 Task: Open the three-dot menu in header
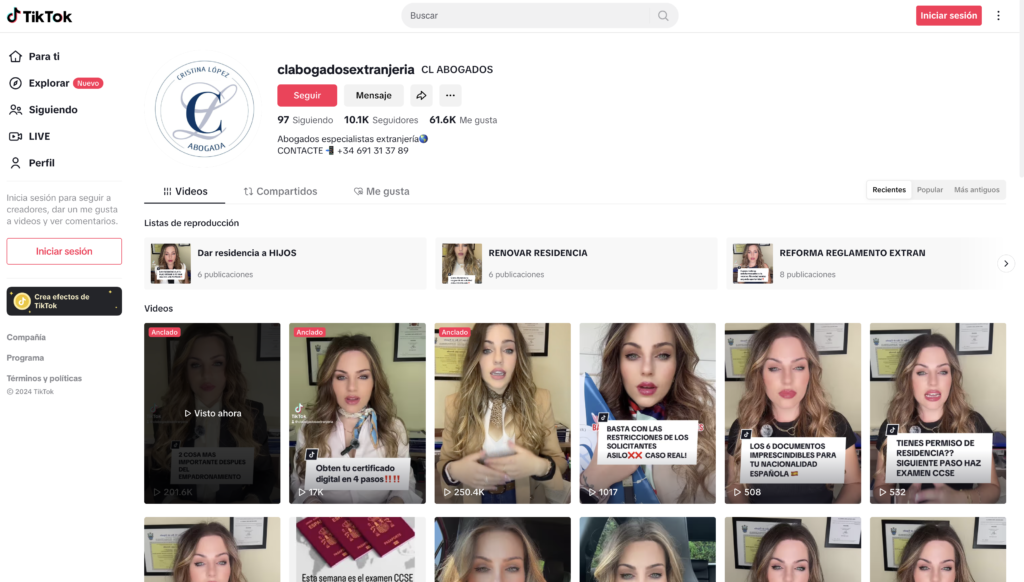point(998,16)
